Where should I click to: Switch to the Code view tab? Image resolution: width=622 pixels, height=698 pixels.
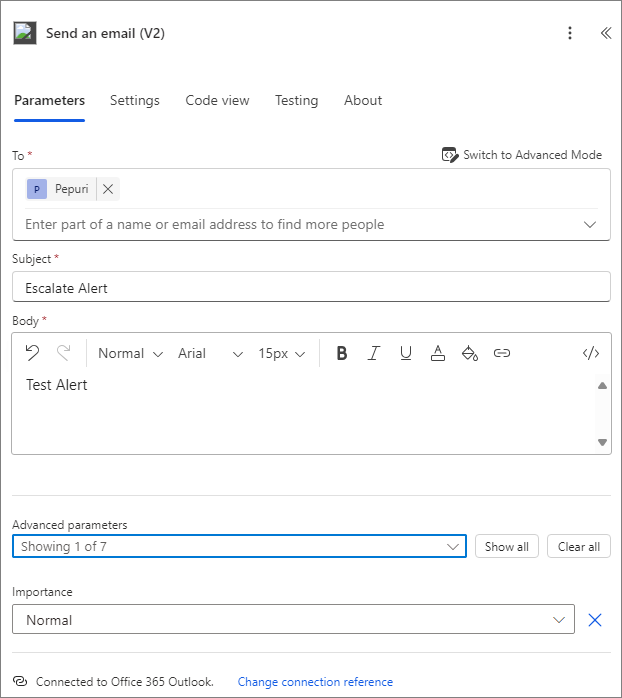217,101
